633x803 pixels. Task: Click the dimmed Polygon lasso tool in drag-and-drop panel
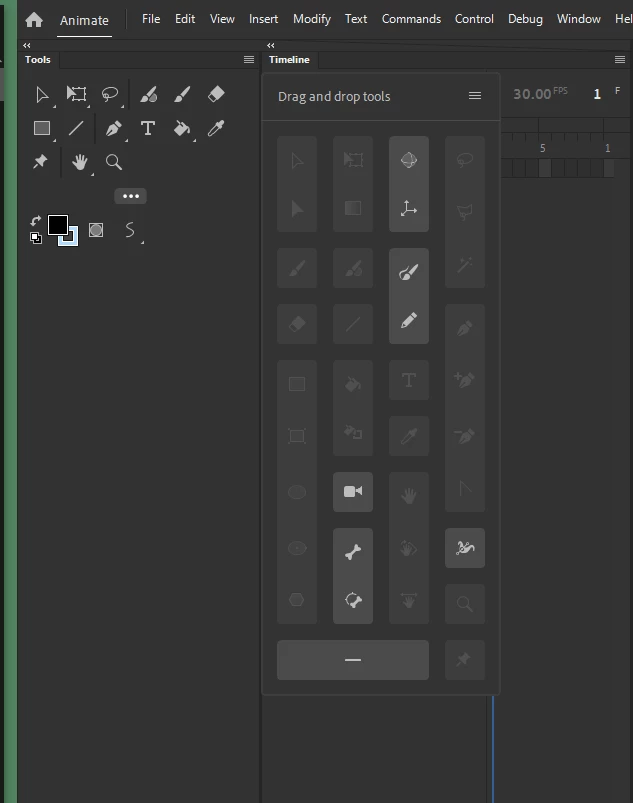(x=465, y=212)
